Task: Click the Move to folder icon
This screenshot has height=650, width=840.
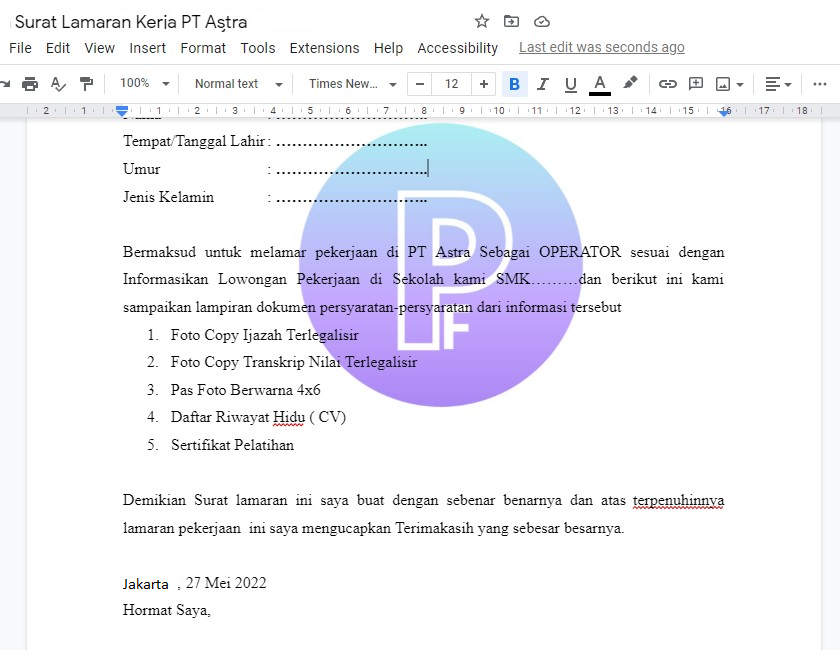Action: click(x=511, y=21)
